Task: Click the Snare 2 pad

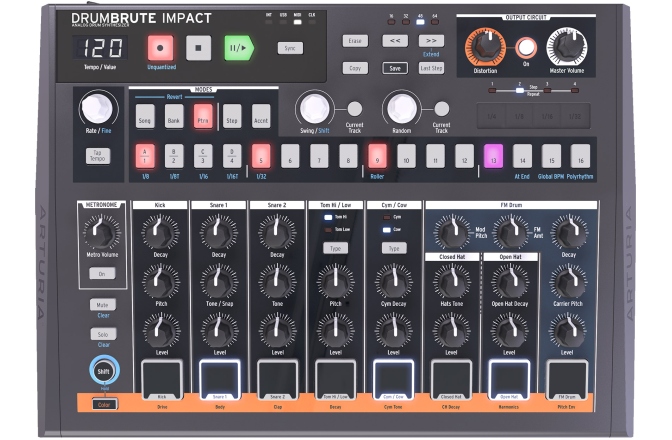Action: click(x=277, y=380)
